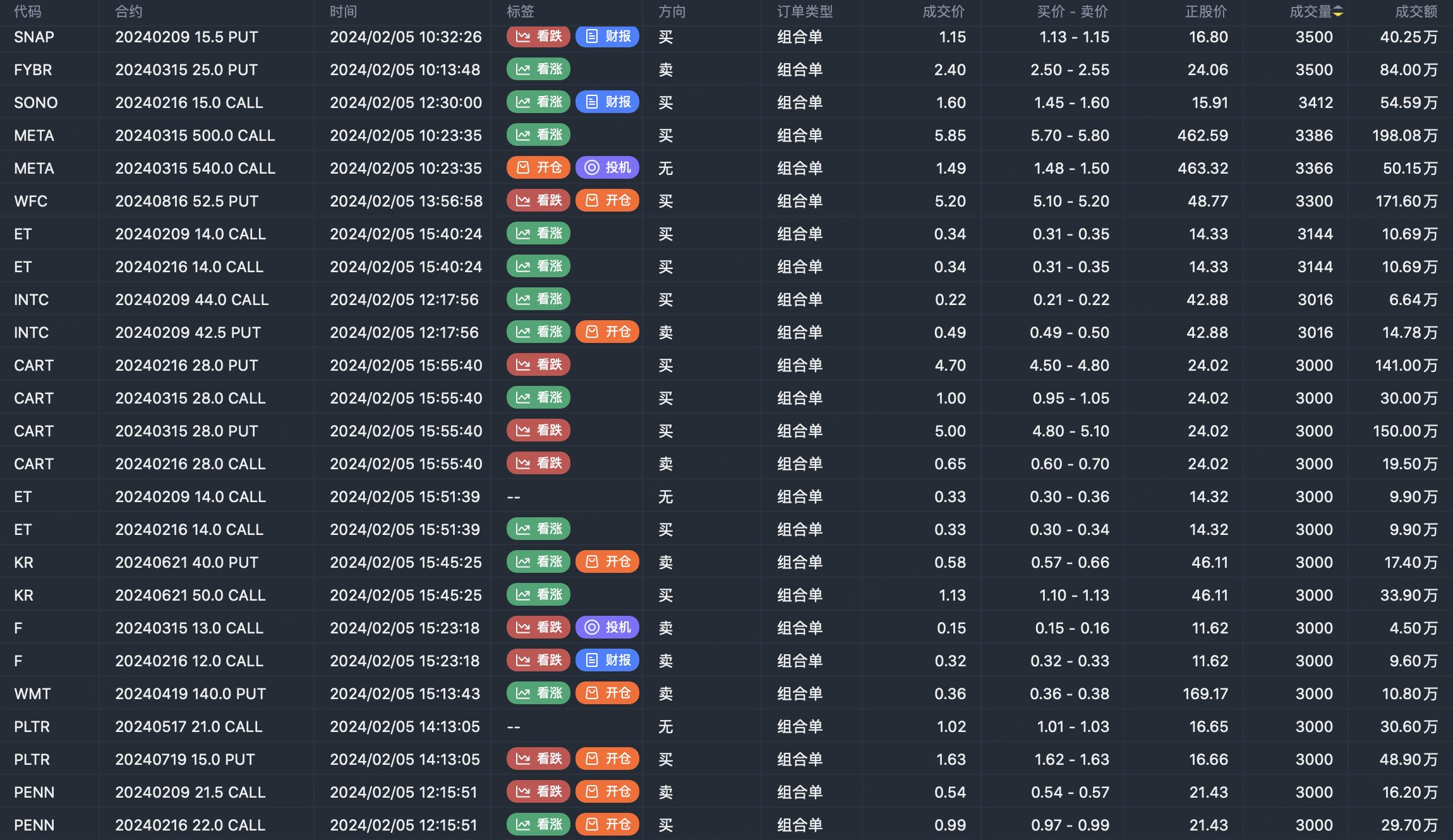Click 财报 tag icon in SNAP row
The height and width of the screenshot is (840, 1453).
592,37
